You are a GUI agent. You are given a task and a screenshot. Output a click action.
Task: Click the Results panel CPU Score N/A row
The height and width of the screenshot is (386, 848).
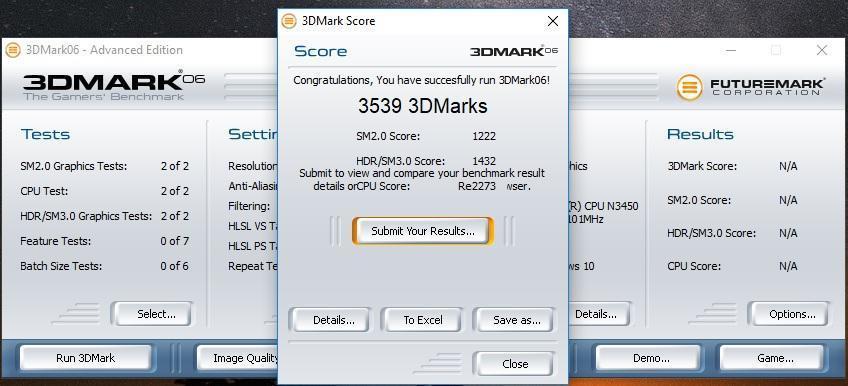click(732, 266)
